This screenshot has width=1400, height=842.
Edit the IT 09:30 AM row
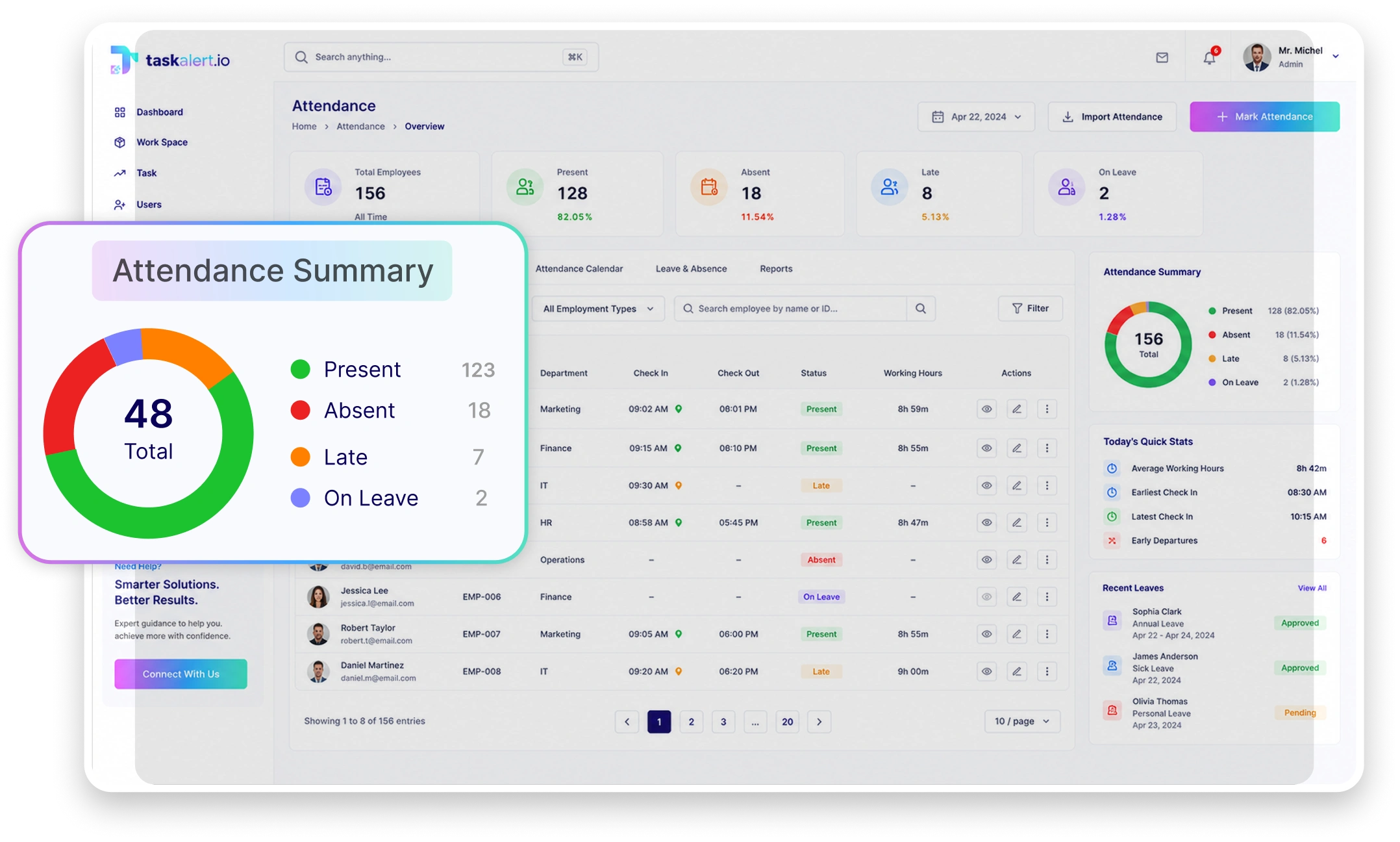(1017, 485)
